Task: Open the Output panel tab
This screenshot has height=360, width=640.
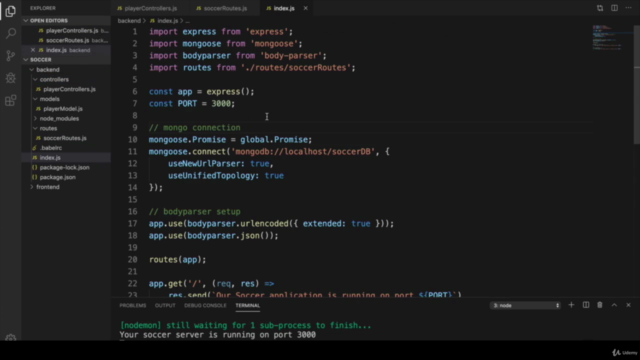Action: point(165,305)
